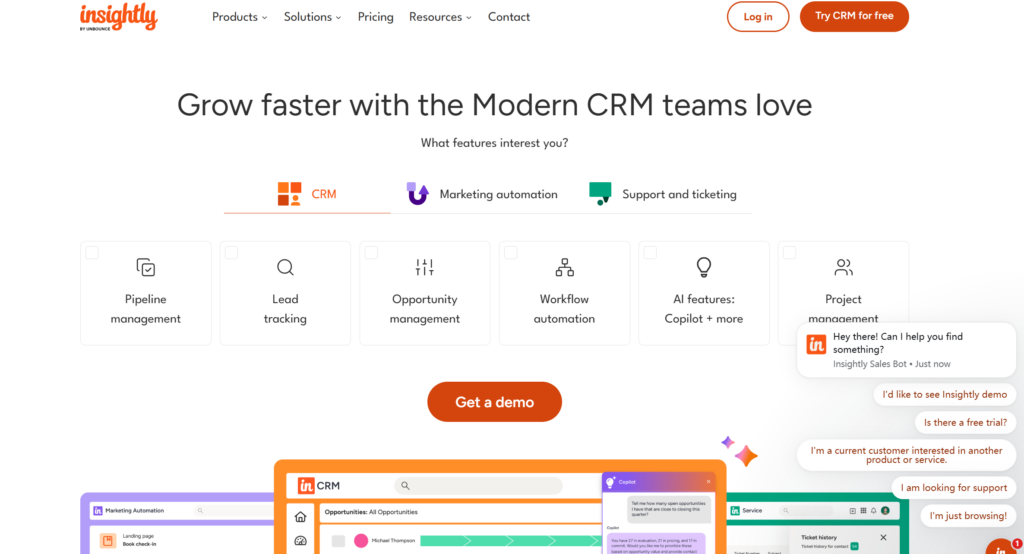Switch to the Support and ticketing tab
This screenshot has height=554, width=1024.
pos(664,194)
